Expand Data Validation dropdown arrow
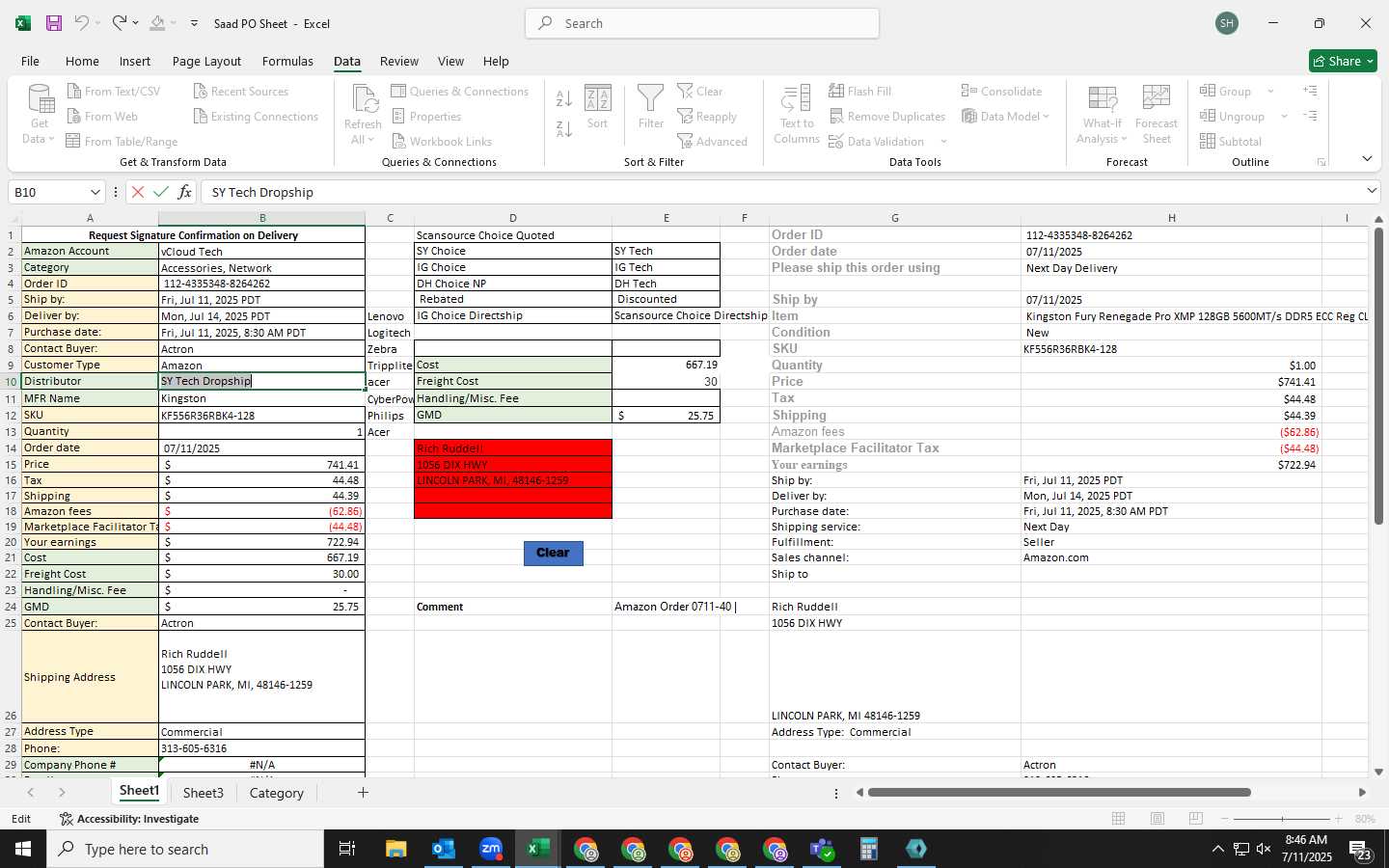Image resolution: width=1389 pixels, height=868 pixels. click(x=943, y=141)
